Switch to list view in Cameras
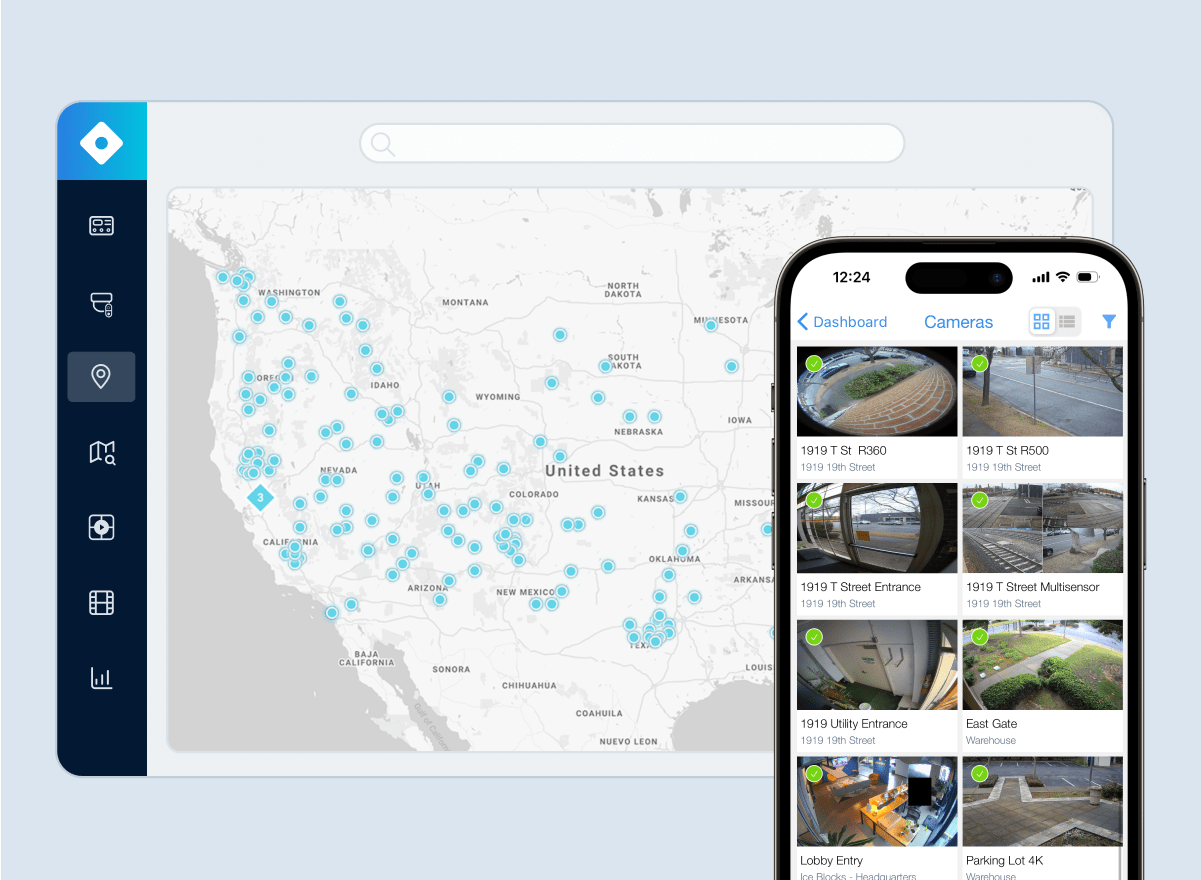The width and height of the screenshot is (1201, 880). 1067,321
